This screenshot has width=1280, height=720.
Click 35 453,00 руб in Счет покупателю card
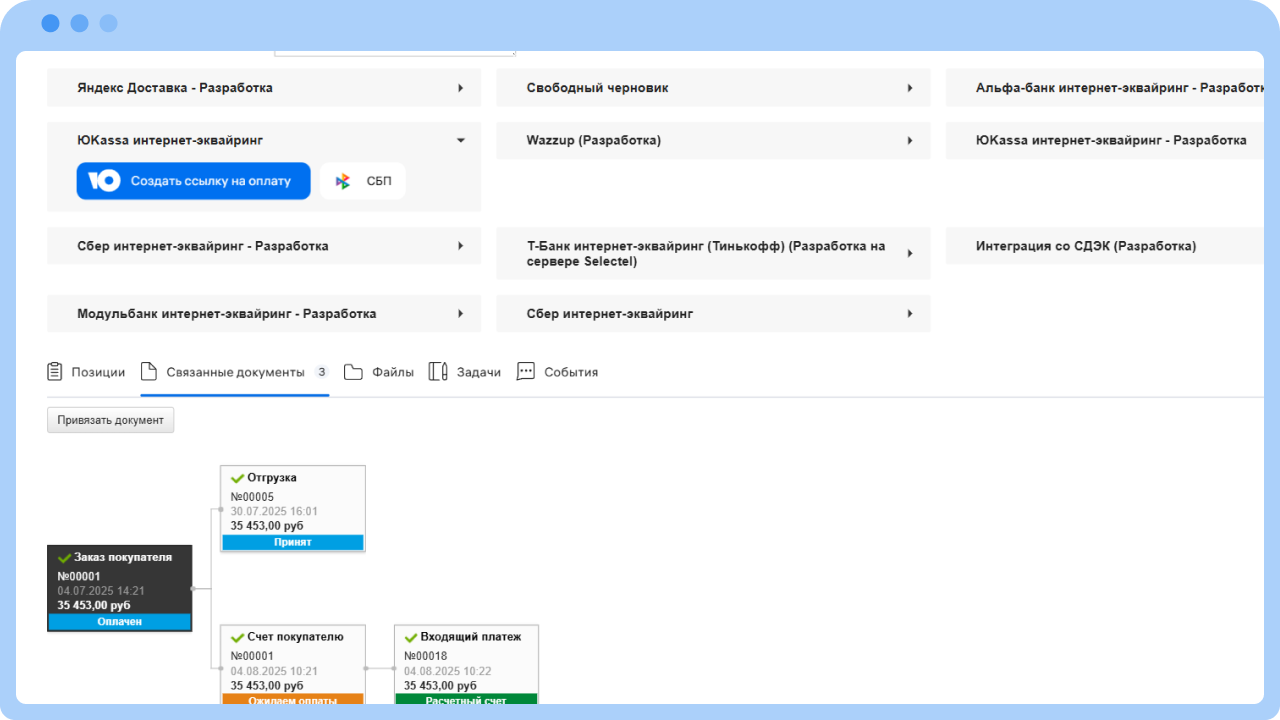267,685
